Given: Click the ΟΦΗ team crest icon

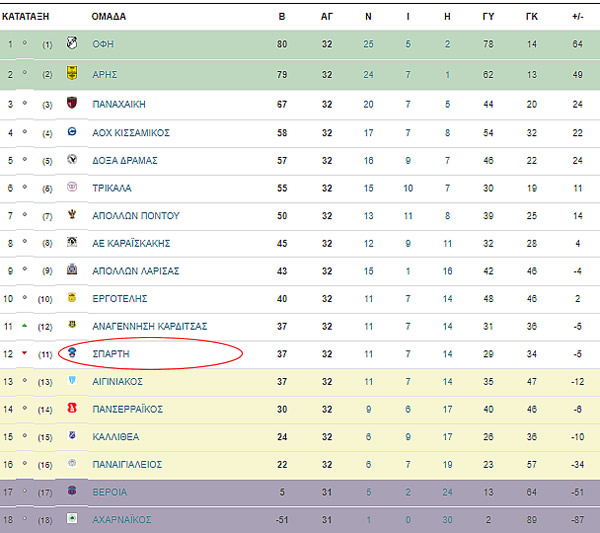Looking at the screenshot, I should point(72,43).
